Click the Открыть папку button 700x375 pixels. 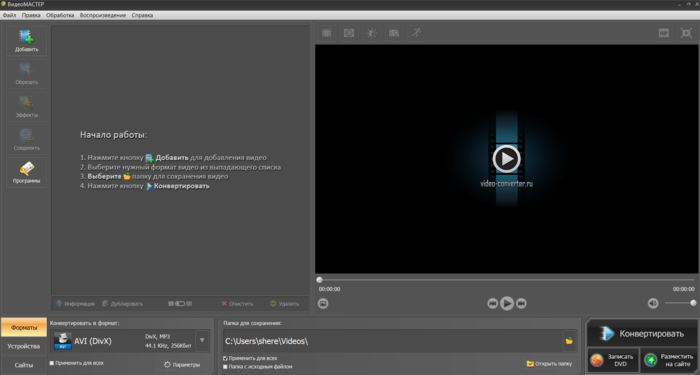click(549, 364)
